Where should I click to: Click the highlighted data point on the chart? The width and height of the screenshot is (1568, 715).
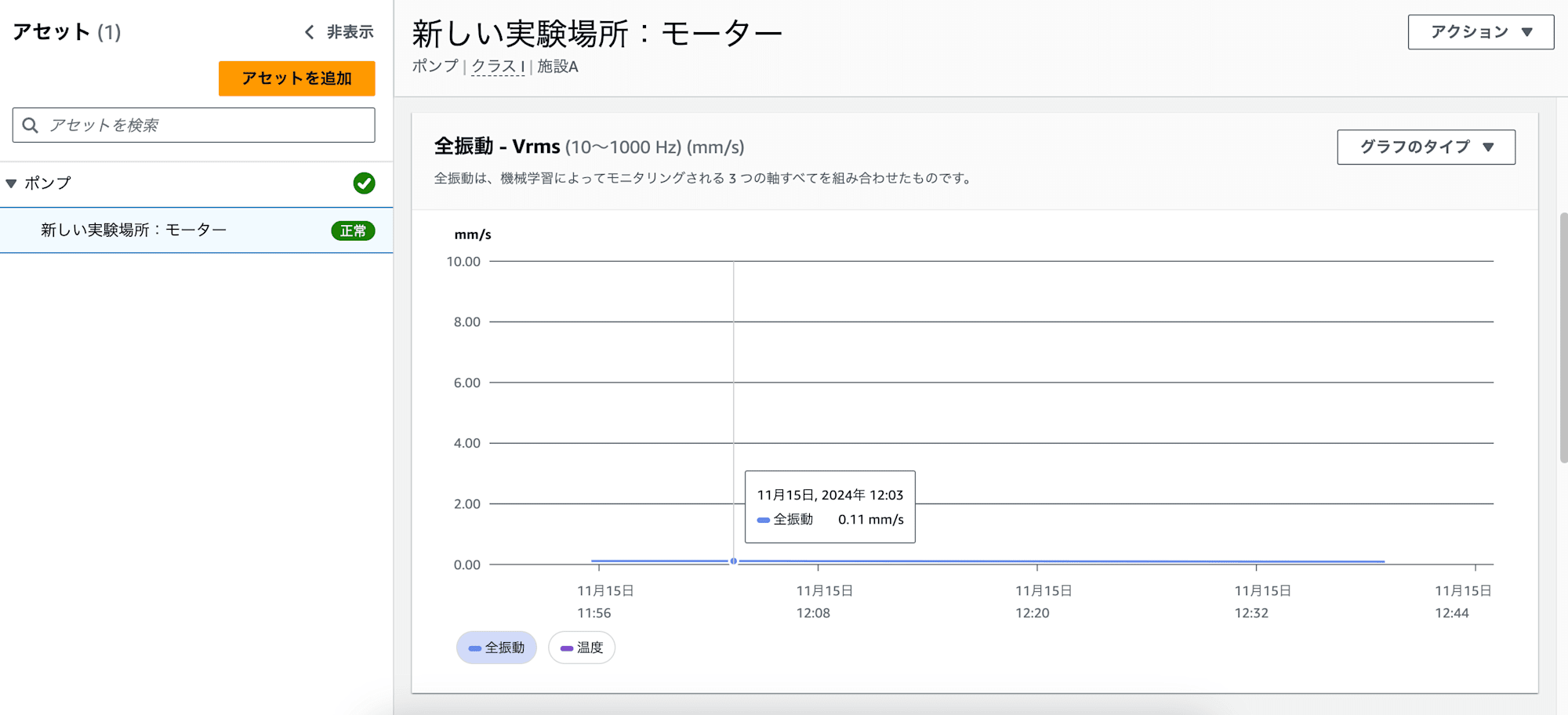734,561
